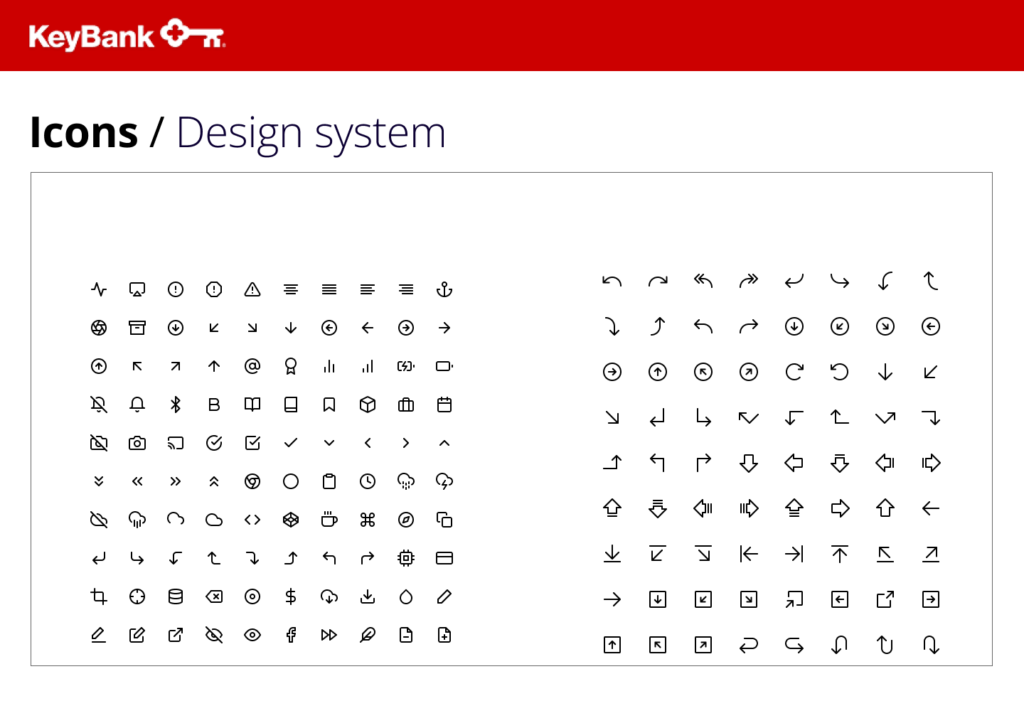The height and width of the screenshot is (728, 1024).
Task: Click the delete backspace icon
Action: click(214, 597)
